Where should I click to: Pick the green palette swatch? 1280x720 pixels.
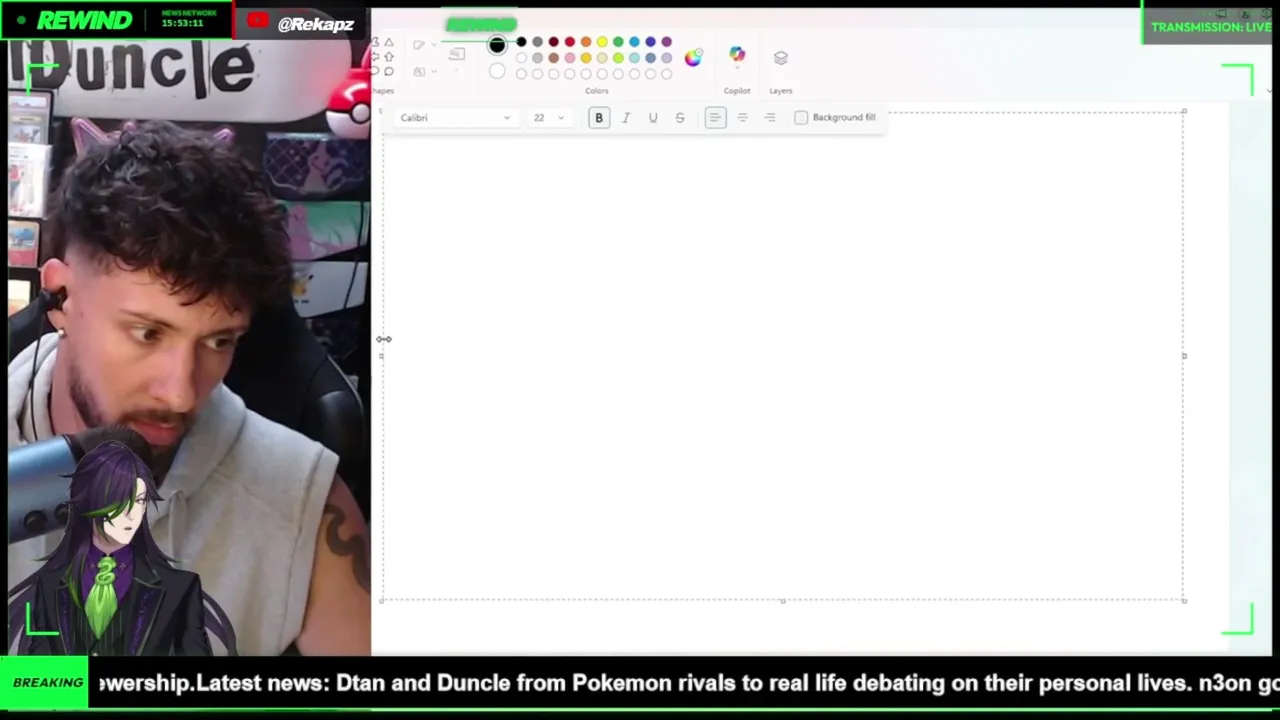tap(618, 42)
